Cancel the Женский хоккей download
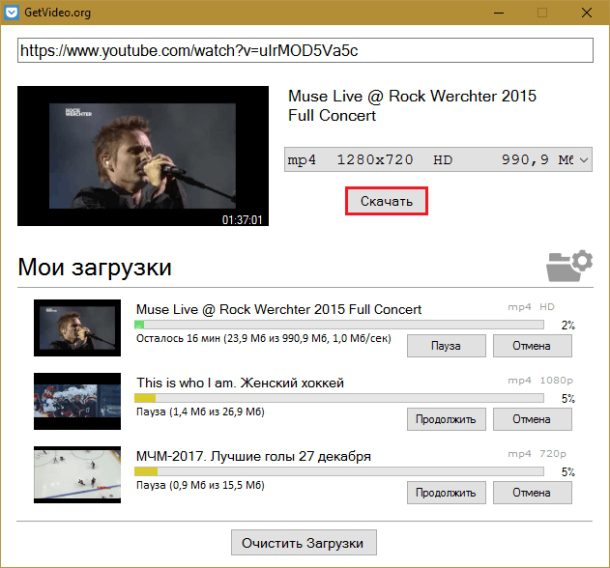 click(532, 419)
